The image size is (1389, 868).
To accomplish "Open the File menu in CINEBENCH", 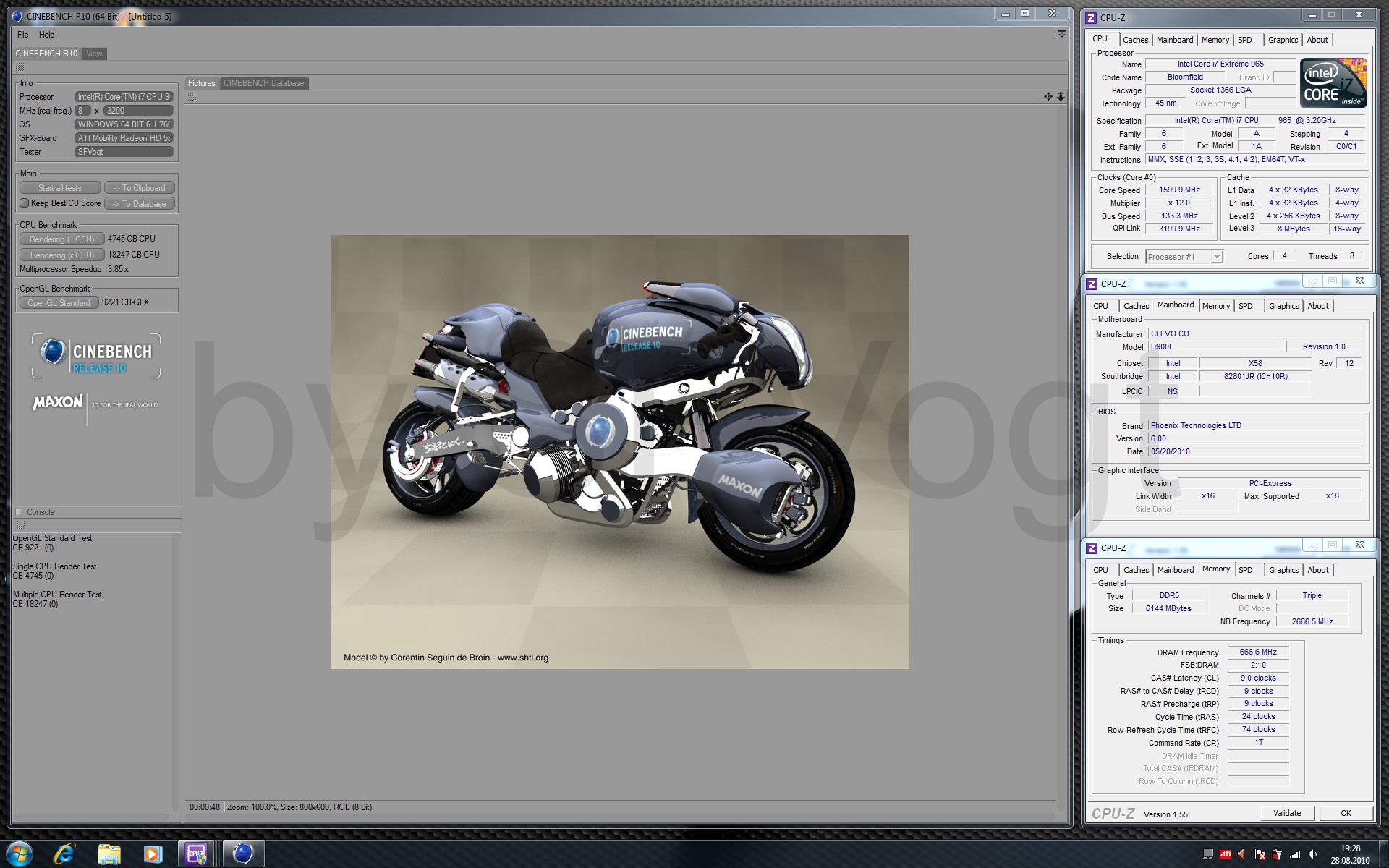I will pyautogui.click(x=23, y=35).
